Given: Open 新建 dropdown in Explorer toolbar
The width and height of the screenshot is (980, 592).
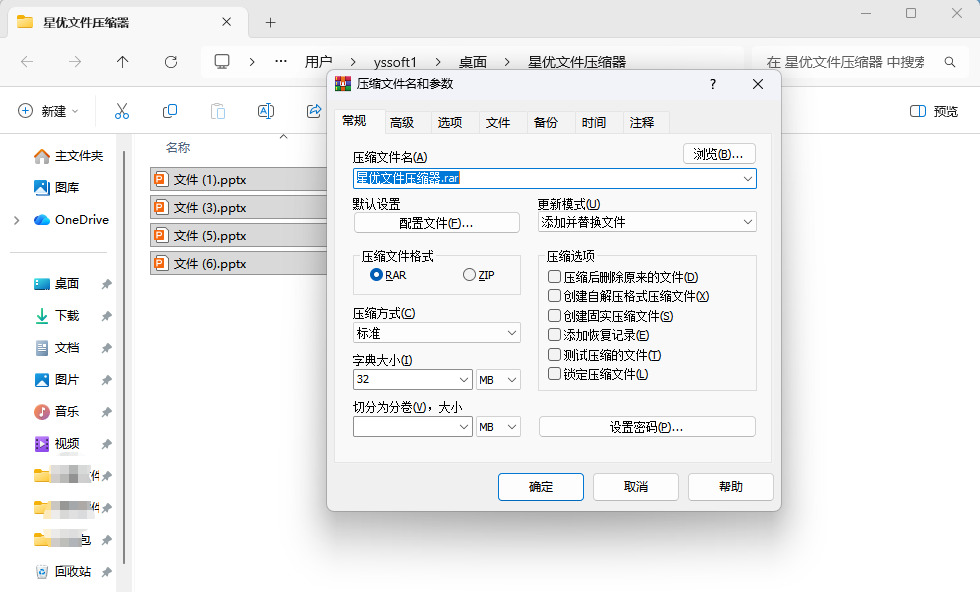Looking at the screenshot, I should 49,111.
